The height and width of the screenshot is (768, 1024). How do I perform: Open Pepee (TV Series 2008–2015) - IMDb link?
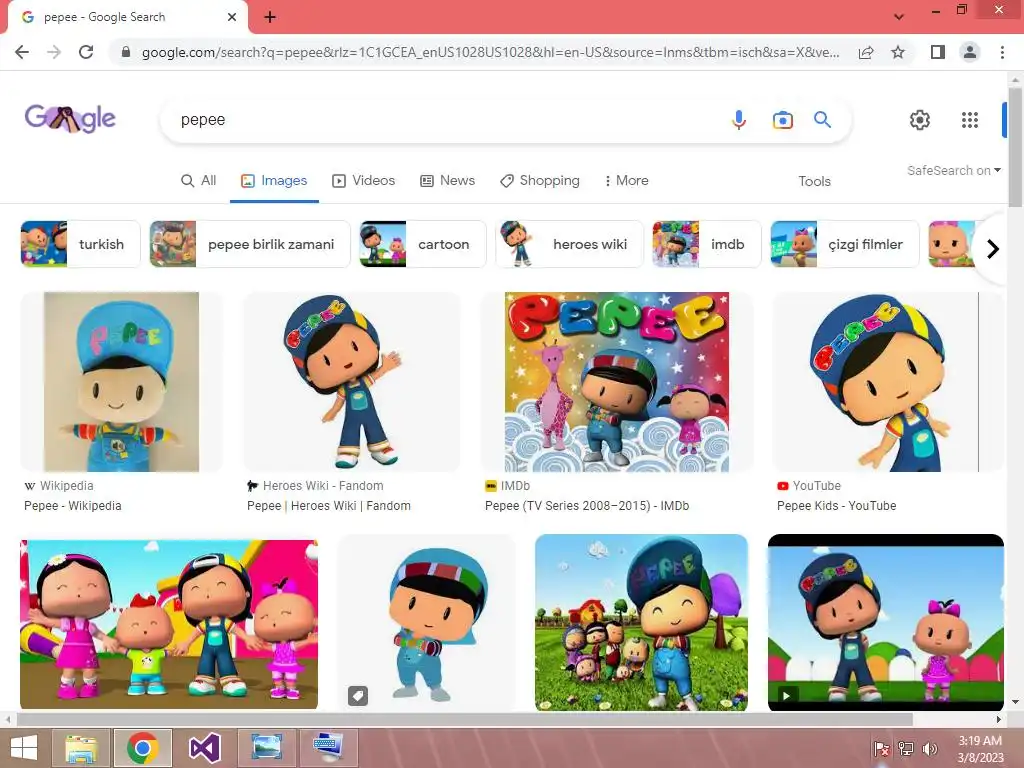[586, 505]
